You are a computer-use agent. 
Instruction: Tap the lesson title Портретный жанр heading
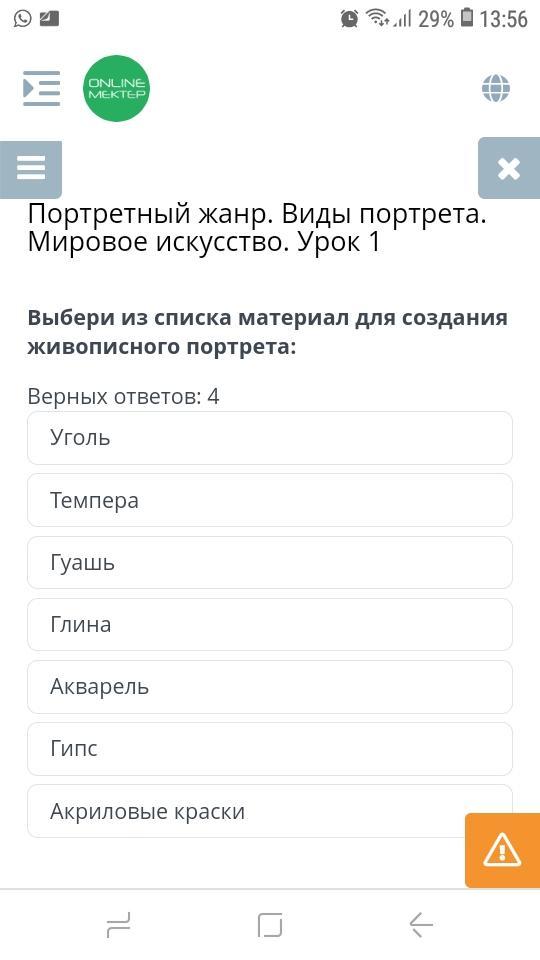[x=257, y=228]
